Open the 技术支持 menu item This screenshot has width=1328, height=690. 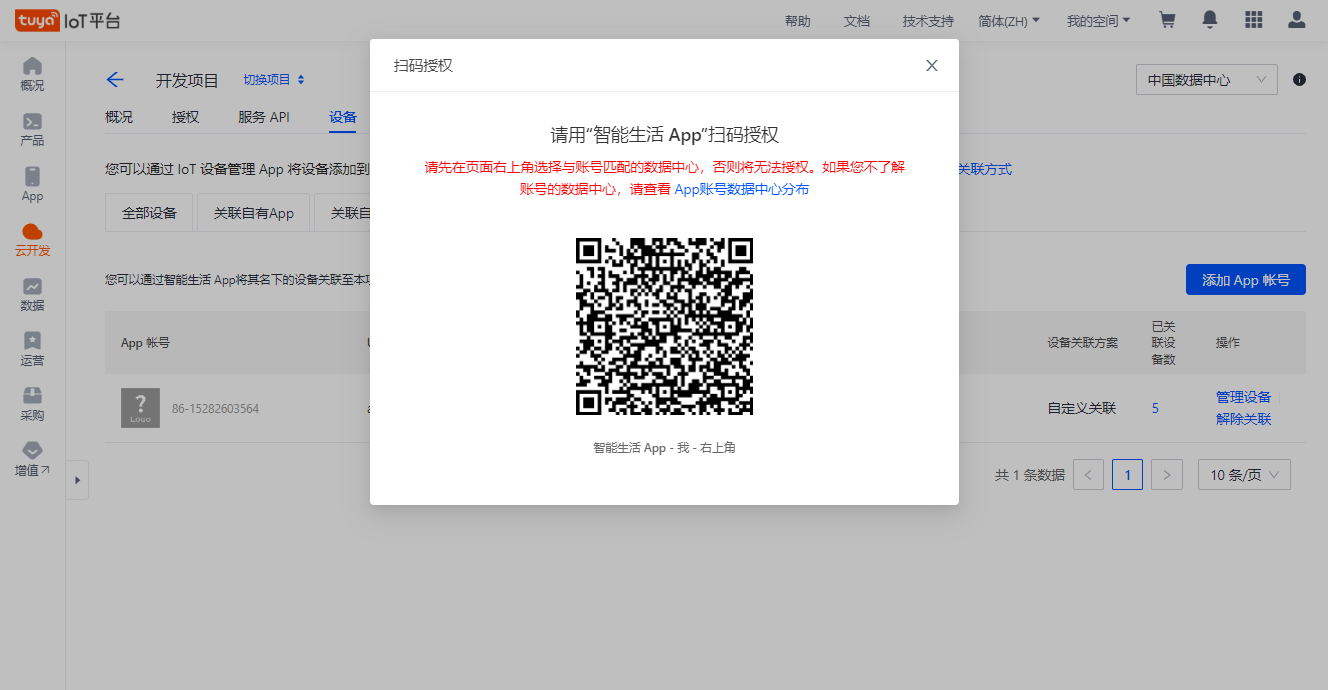coord(928,21)
